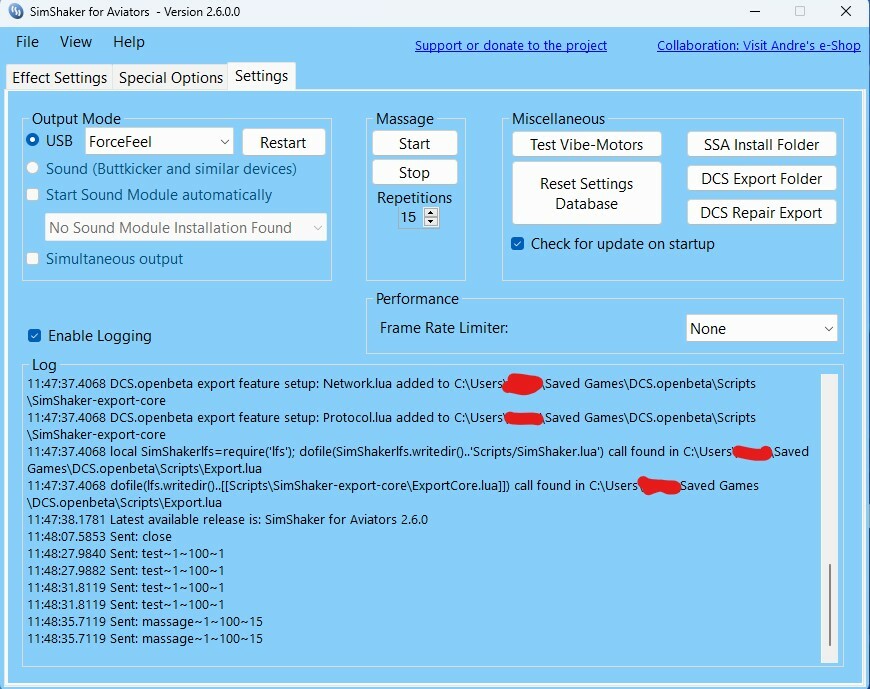Visit Andre's e-Shop collaboration link
The height and width of the screenshot is (689, 870).
758,45
